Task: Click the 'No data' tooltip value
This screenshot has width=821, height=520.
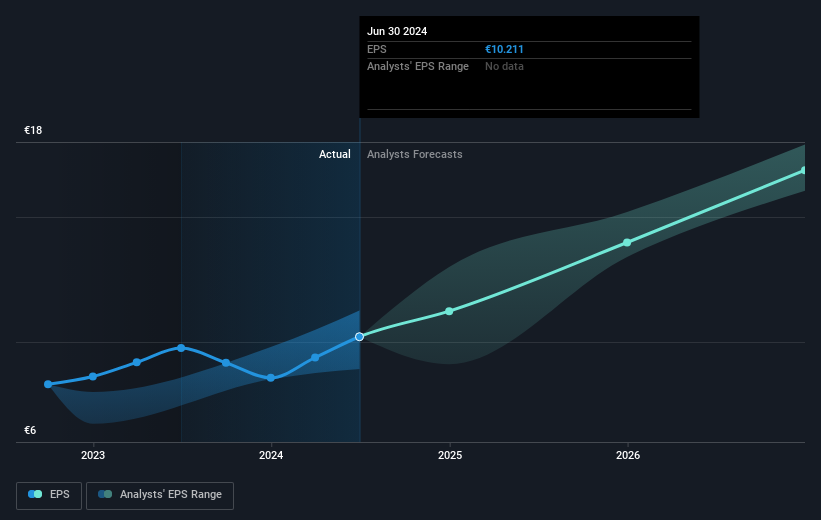Action: click(x=504, y=67)
